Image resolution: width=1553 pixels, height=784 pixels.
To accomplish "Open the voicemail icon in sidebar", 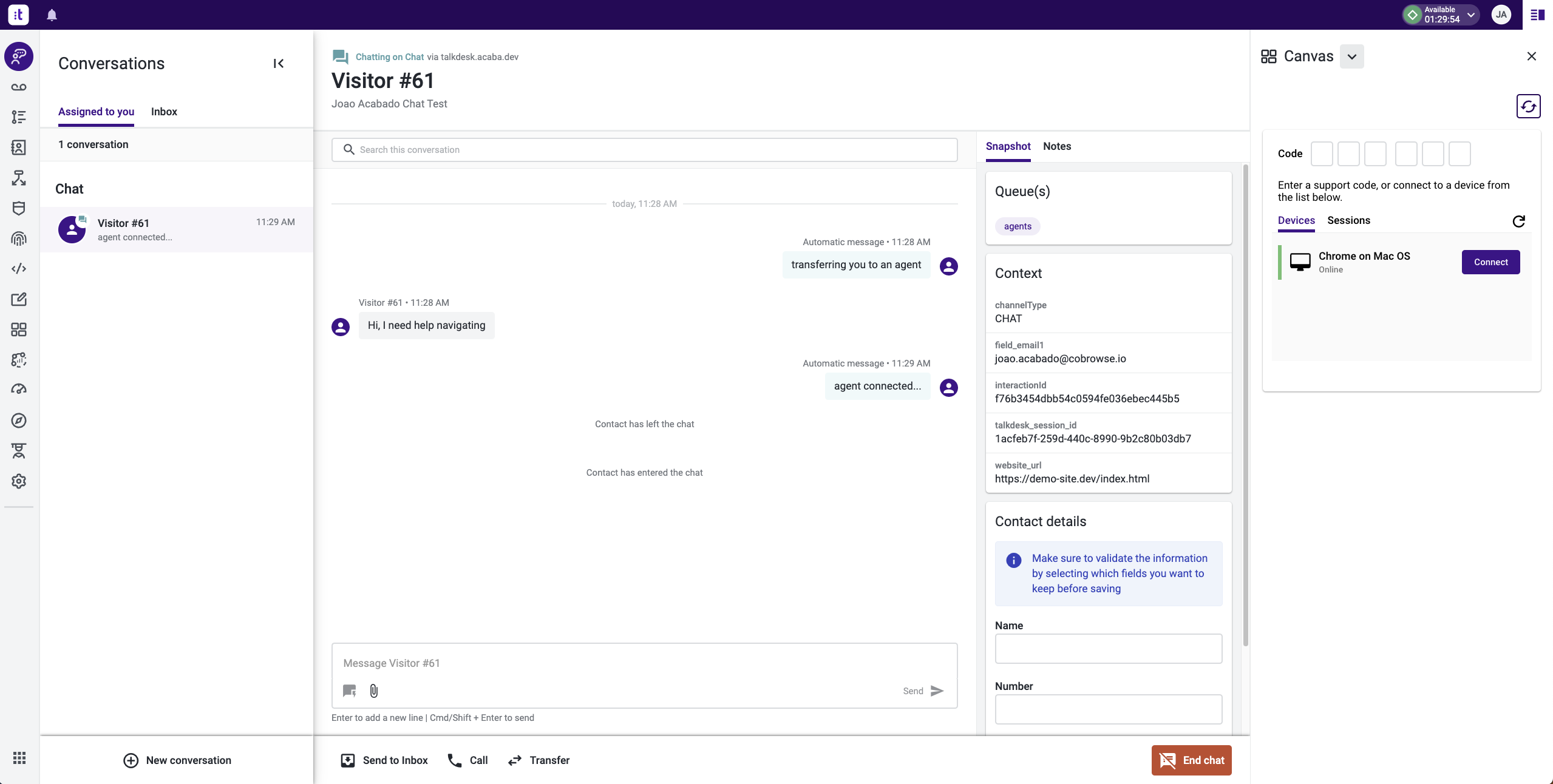I will pos(19,87).
